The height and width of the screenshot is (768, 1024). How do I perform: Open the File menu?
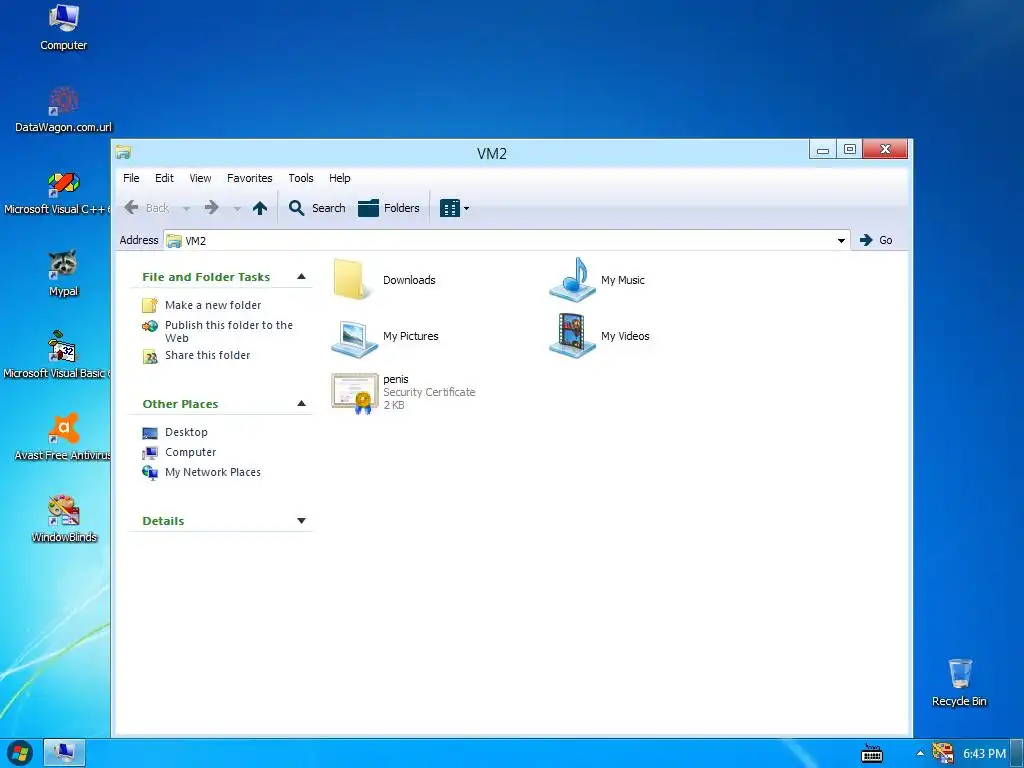point(131,178)
